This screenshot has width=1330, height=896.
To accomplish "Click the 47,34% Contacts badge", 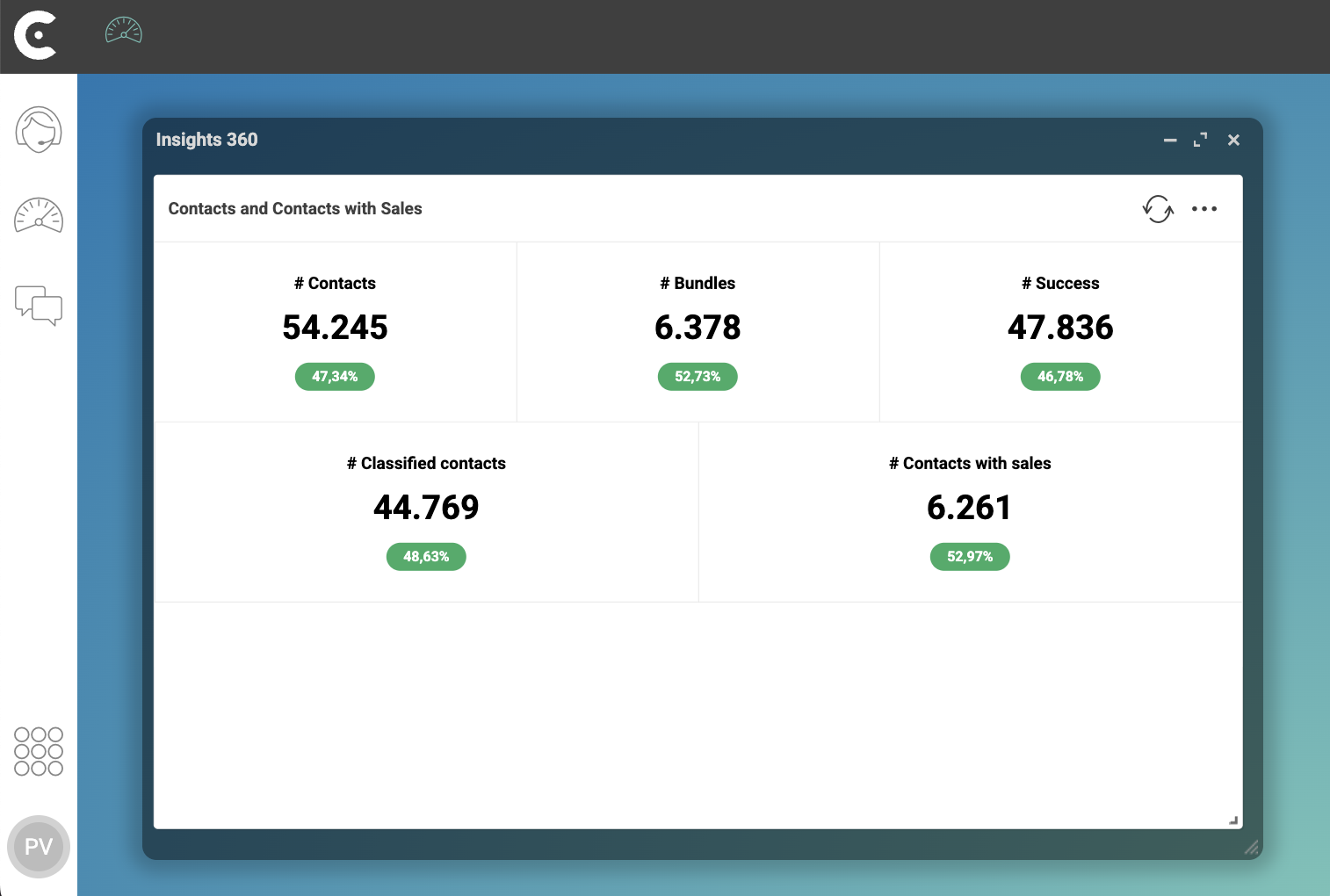I will (335, 377).
